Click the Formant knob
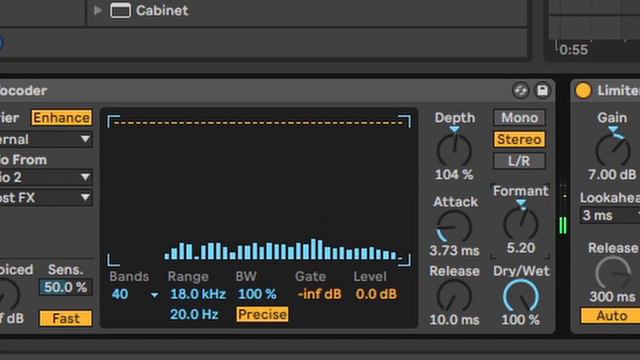The height and width of the screenshot is (360, 640). pos(520,224)
